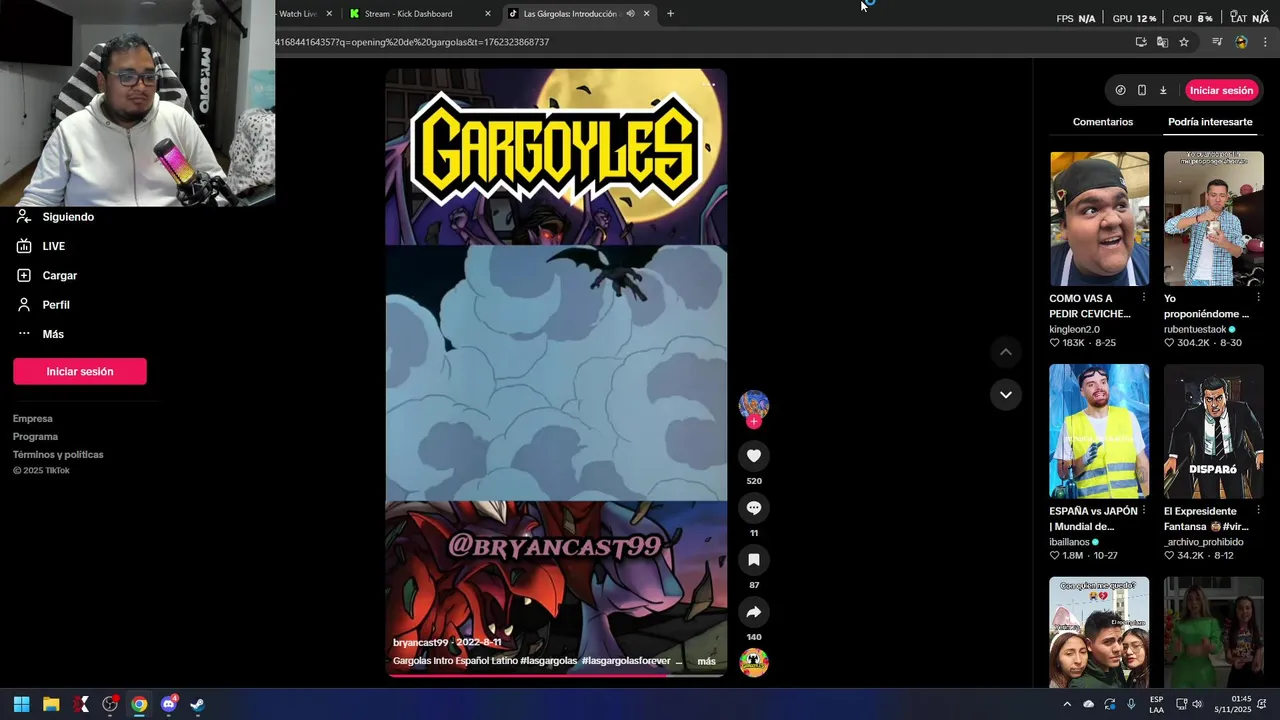Screen dimensions: 1280x720
Task: Open ibaillanos ESPAÑA vs JAPÓN thumbnail
Action: pyautogui.click(x=1099, y=431)
